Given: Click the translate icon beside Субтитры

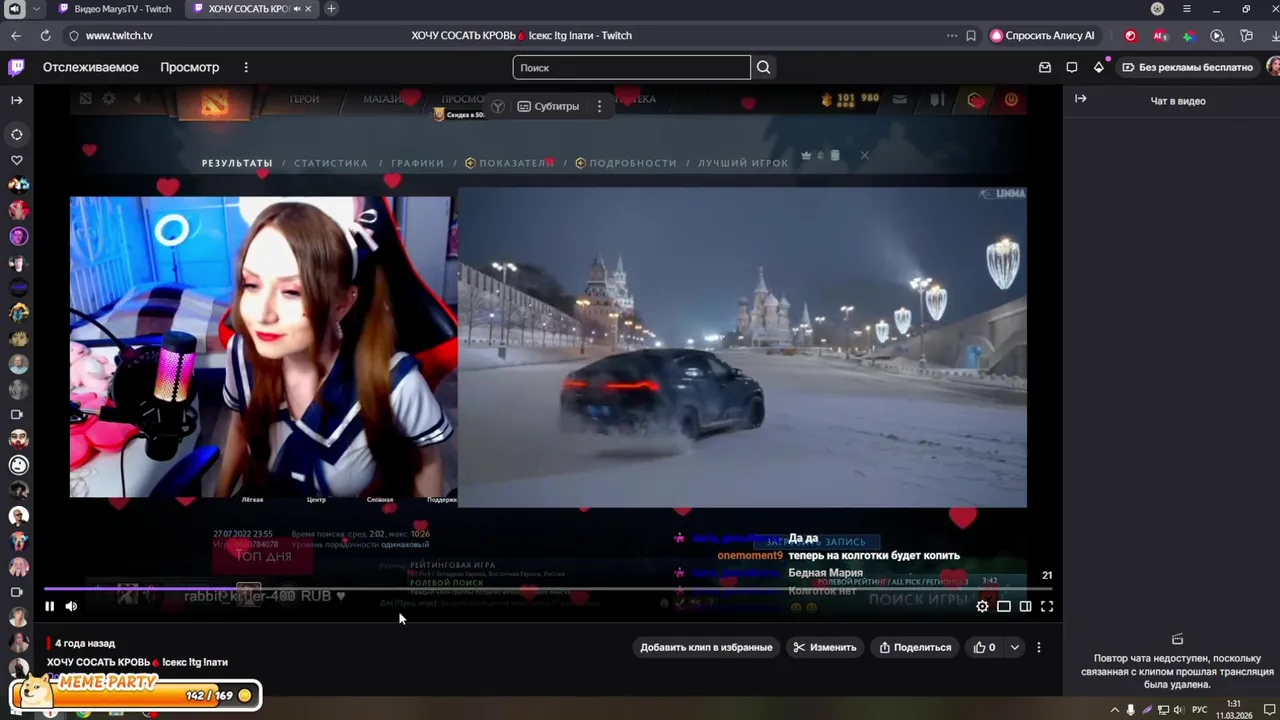Looking at the screenshot, I should (x=497, y=106).
